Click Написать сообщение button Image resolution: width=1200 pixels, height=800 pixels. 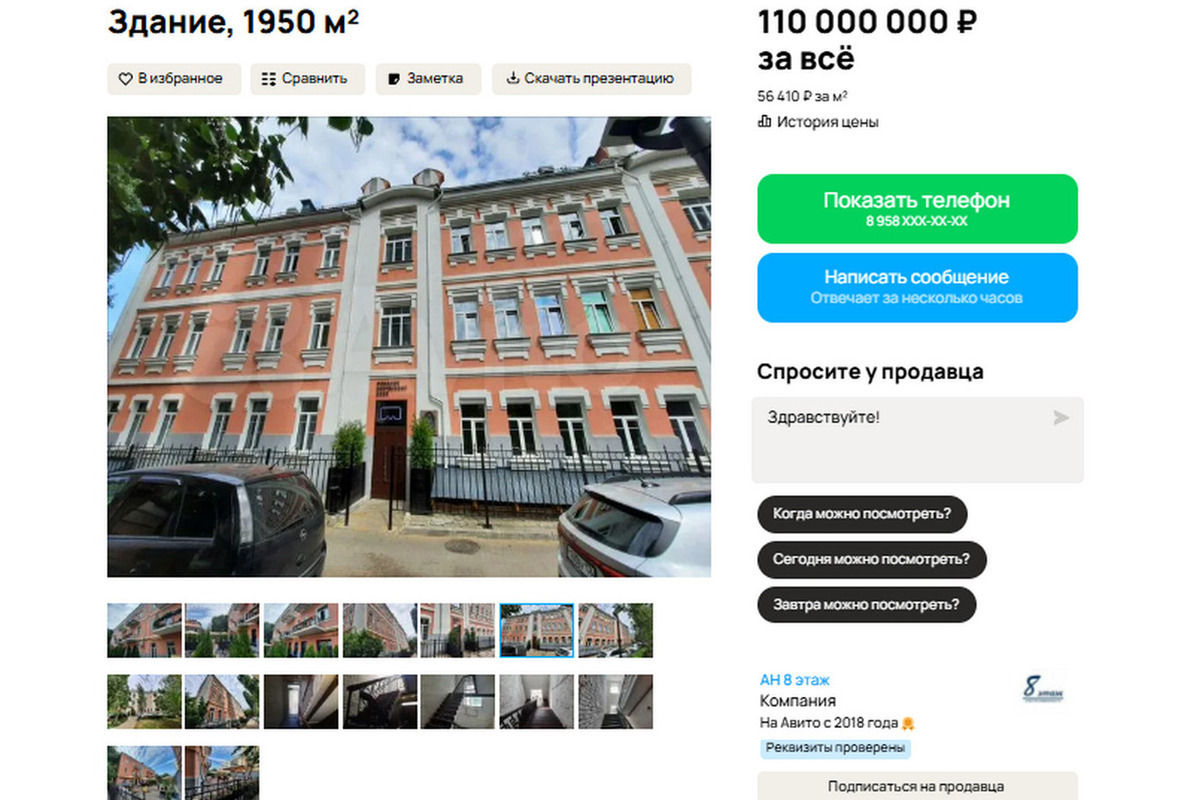pos(917,287)
